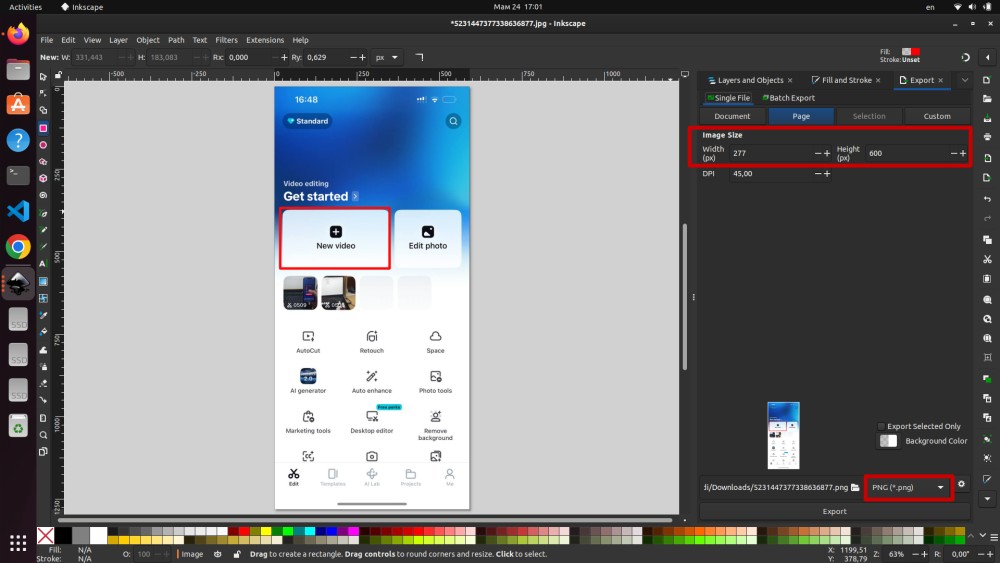Switch to Single File export mode

point(728,98)
